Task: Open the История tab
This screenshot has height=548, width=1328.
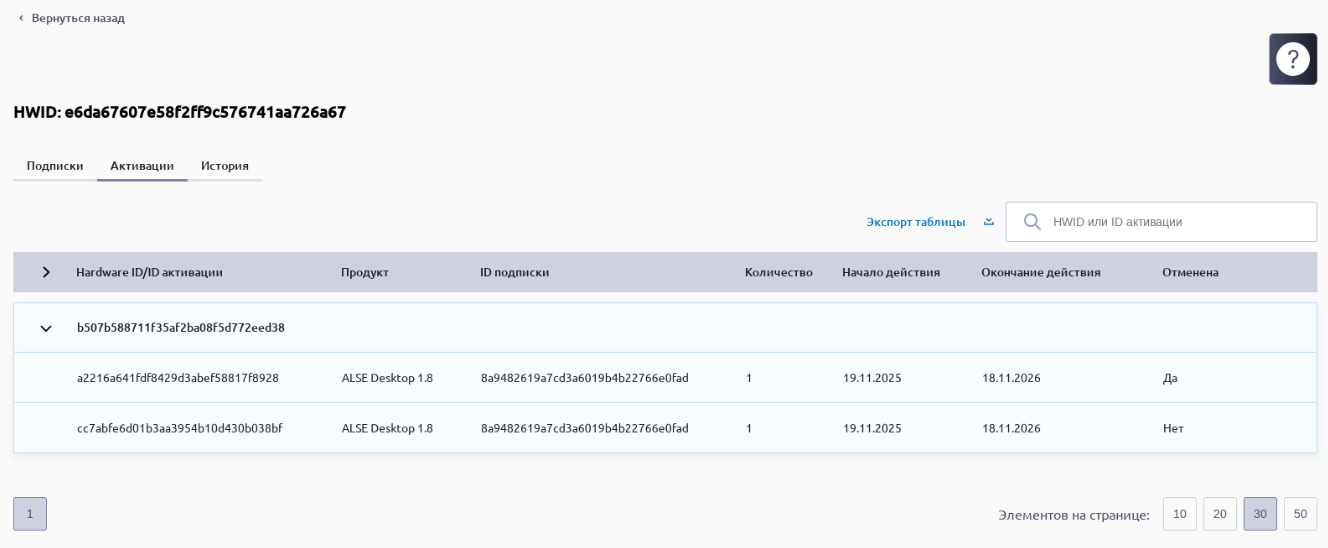Action: [x=224, y=166]
